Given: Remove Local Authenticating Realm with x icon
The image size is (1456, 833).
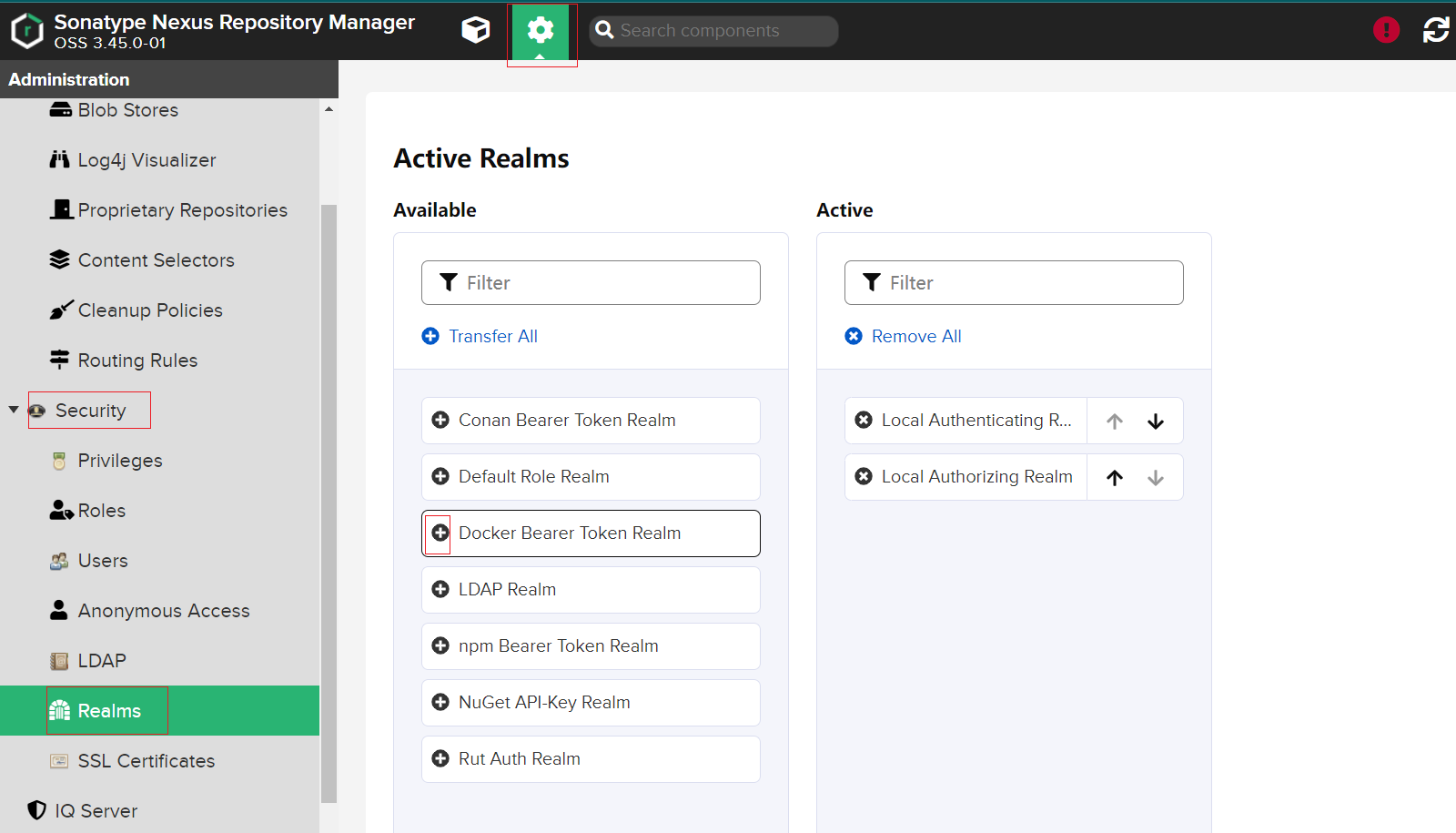Looking at the screenshot, I should tap(864, 420).
